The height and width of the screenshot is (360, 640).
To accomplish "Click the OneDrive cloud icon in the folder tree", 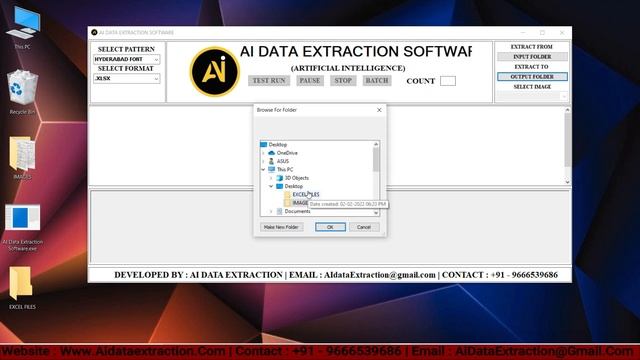I will (271, 153).
